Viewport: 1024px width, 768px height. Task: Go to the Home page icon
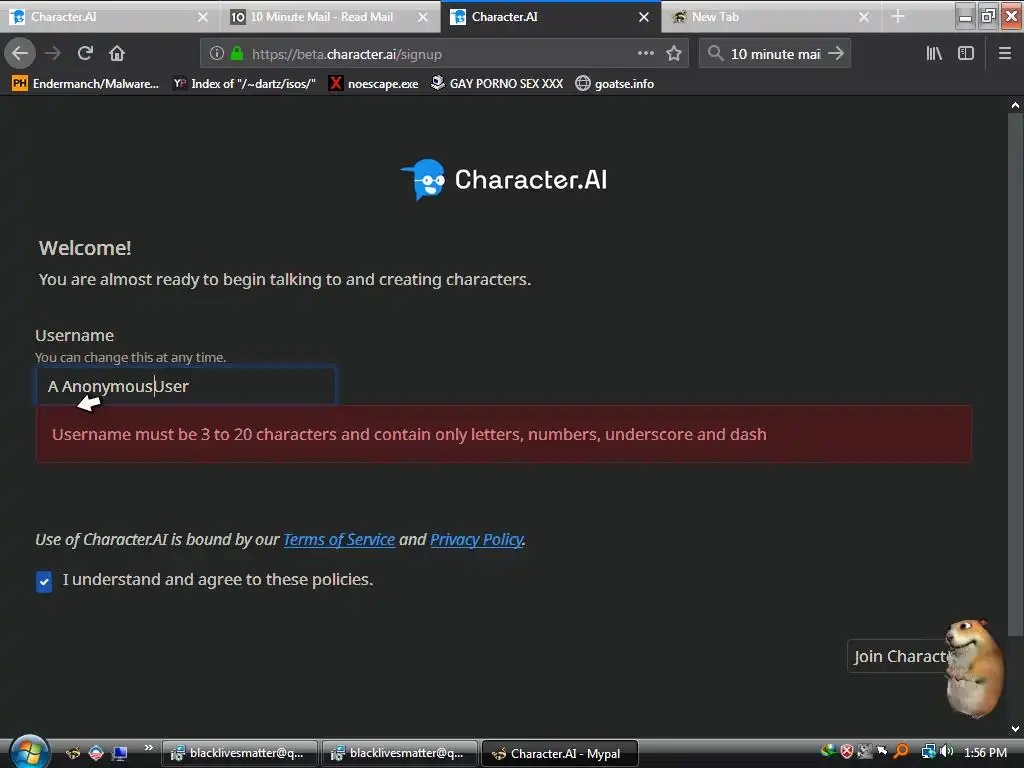(x=117, y=54)
